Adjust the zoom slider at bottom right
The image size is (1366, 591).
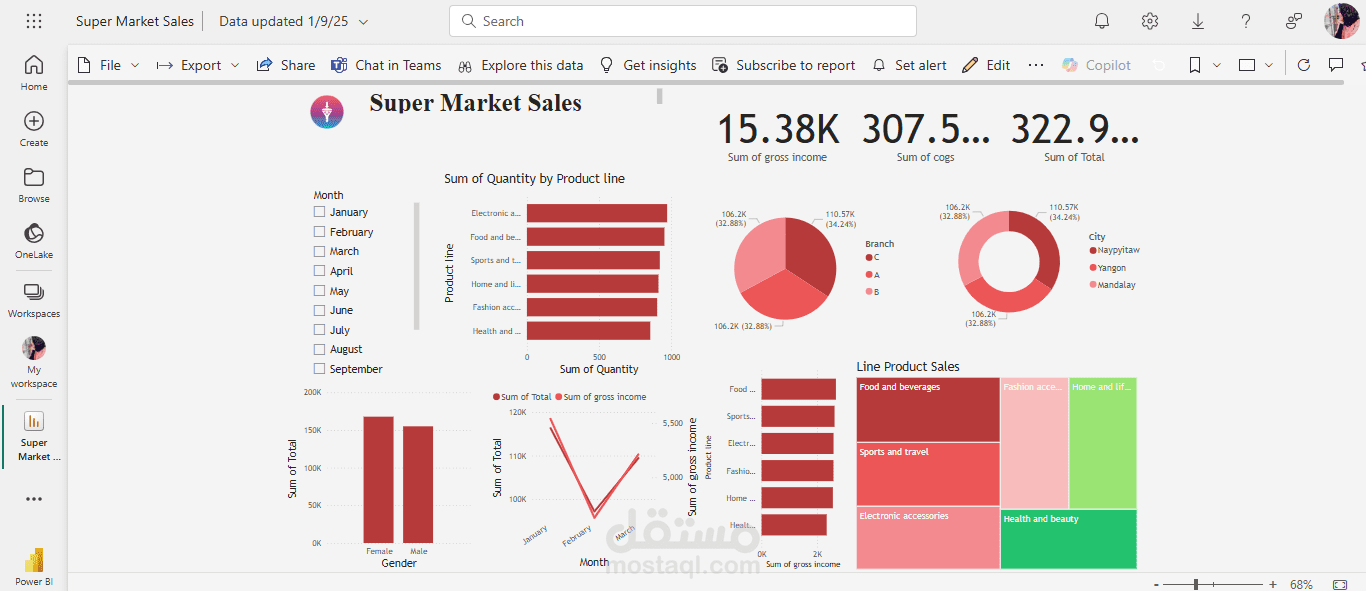coord(1196,583)
